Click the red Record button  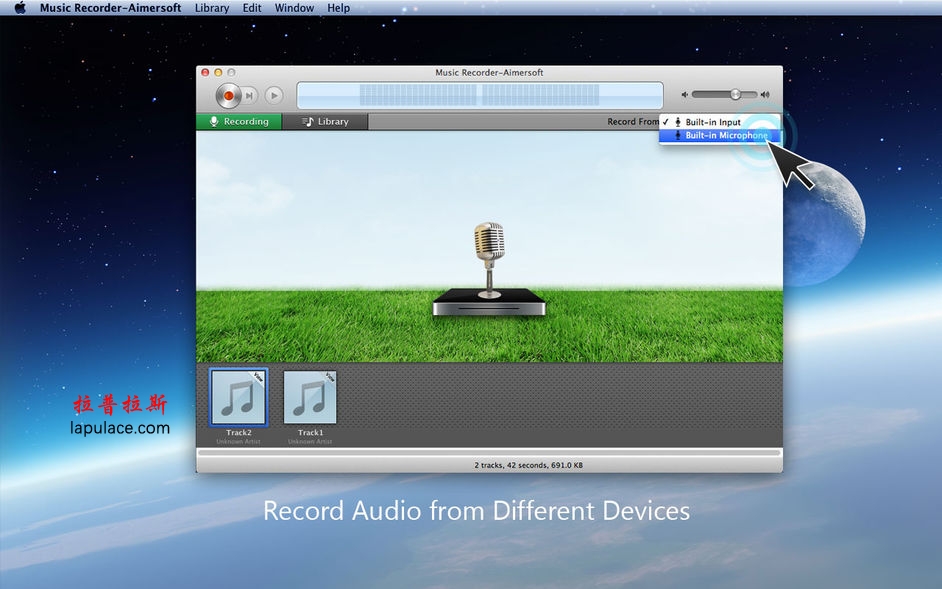(x=228, y=96)
